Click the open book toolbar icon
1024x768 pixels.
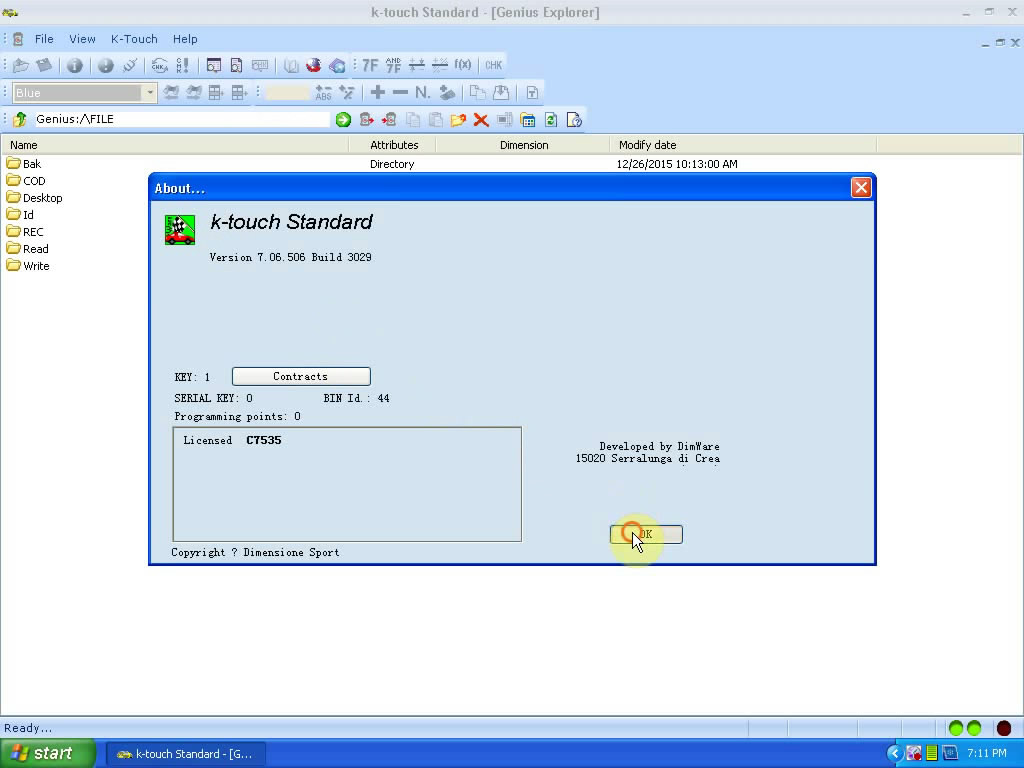291,65
